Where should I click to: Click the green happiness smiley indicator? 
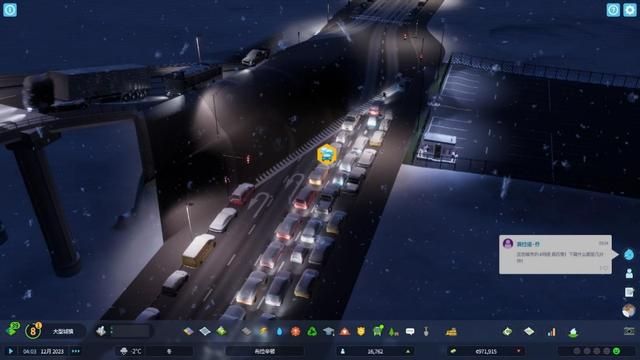click(x=616, y=351)
